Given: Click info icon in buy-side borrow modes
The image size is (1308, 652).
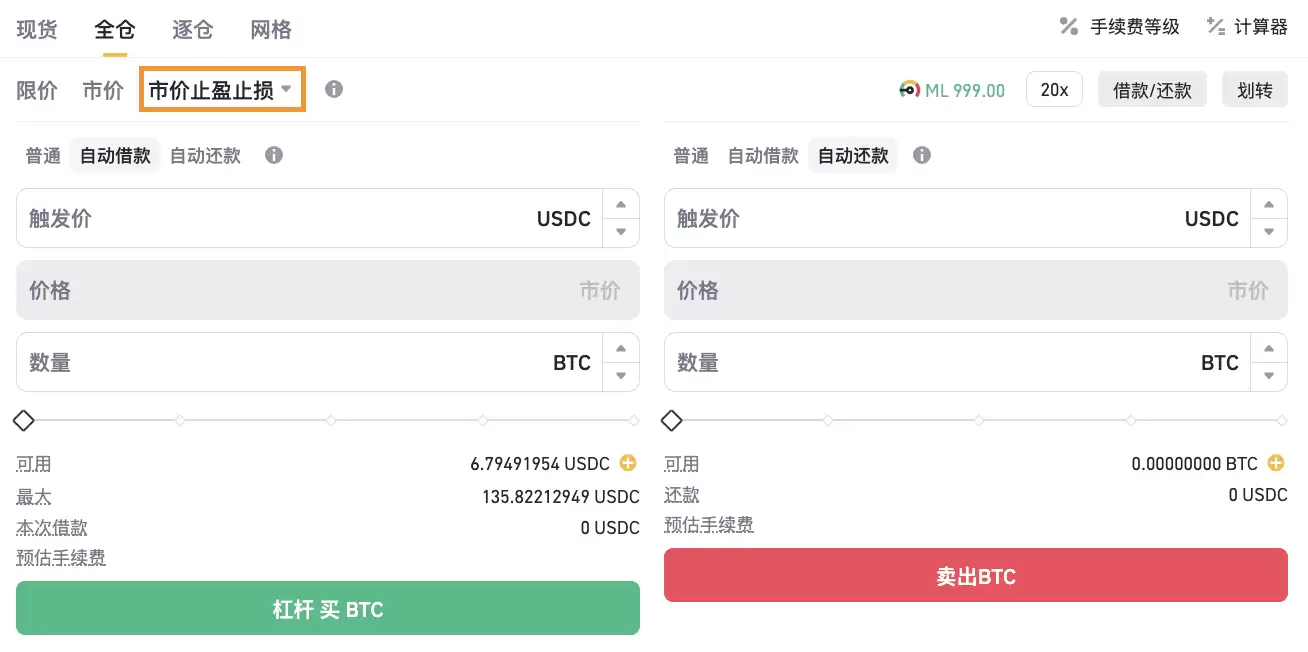Looking at the screenshot, I should 273,155.
